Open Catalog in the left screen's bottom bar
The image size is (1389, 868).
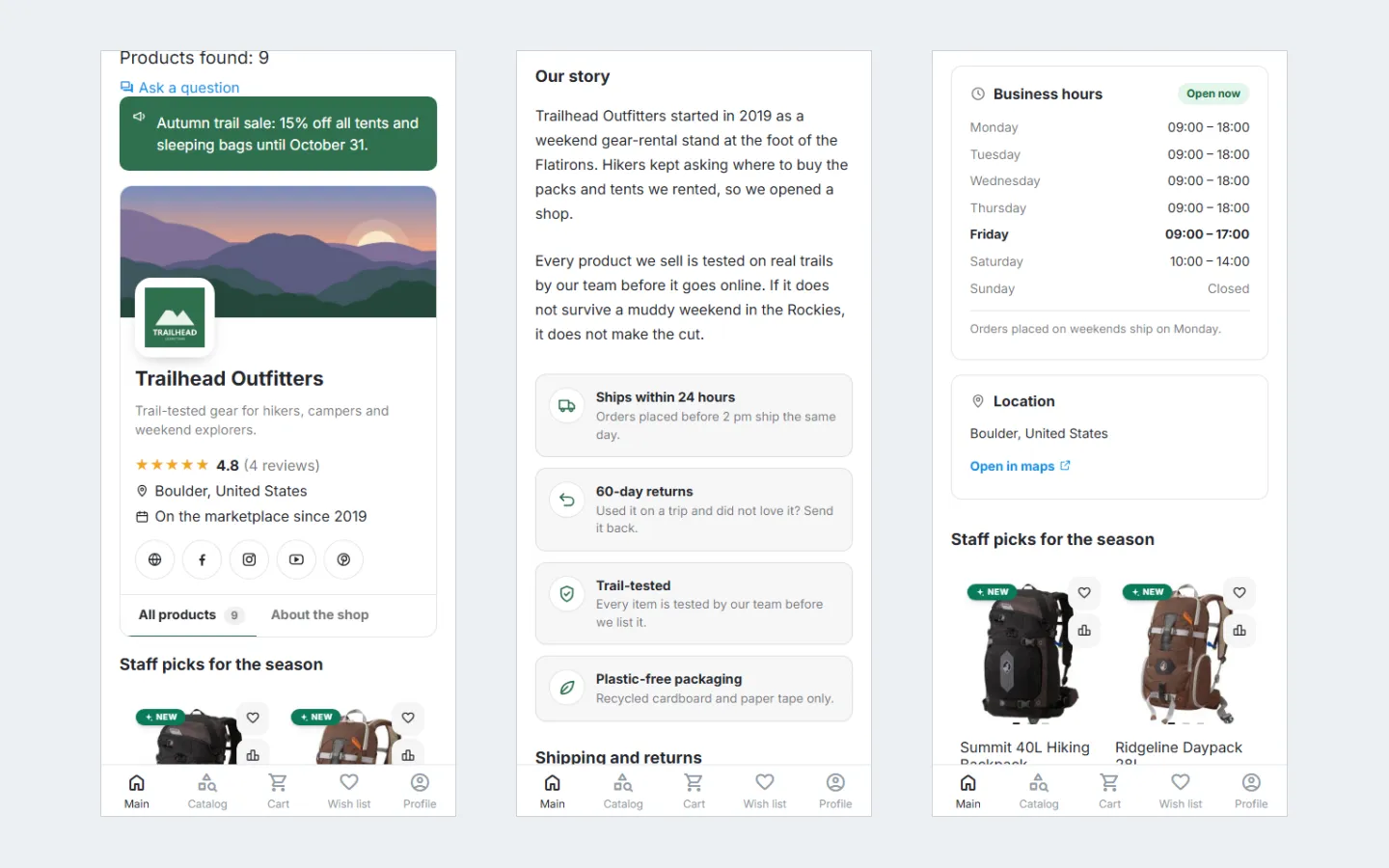click(207, 791)
